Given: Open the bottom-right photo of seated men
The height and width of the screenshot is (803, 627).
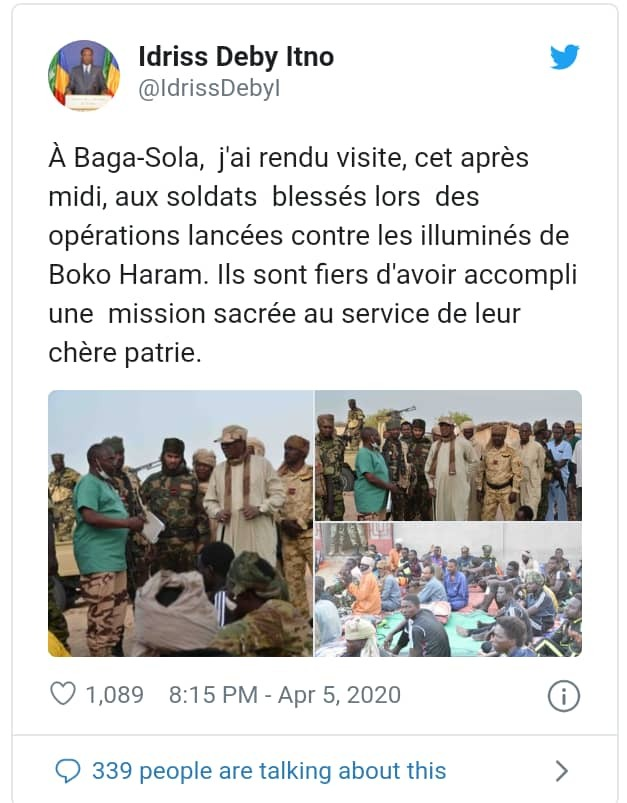Looking at the screenshot, I should (448, 590).
